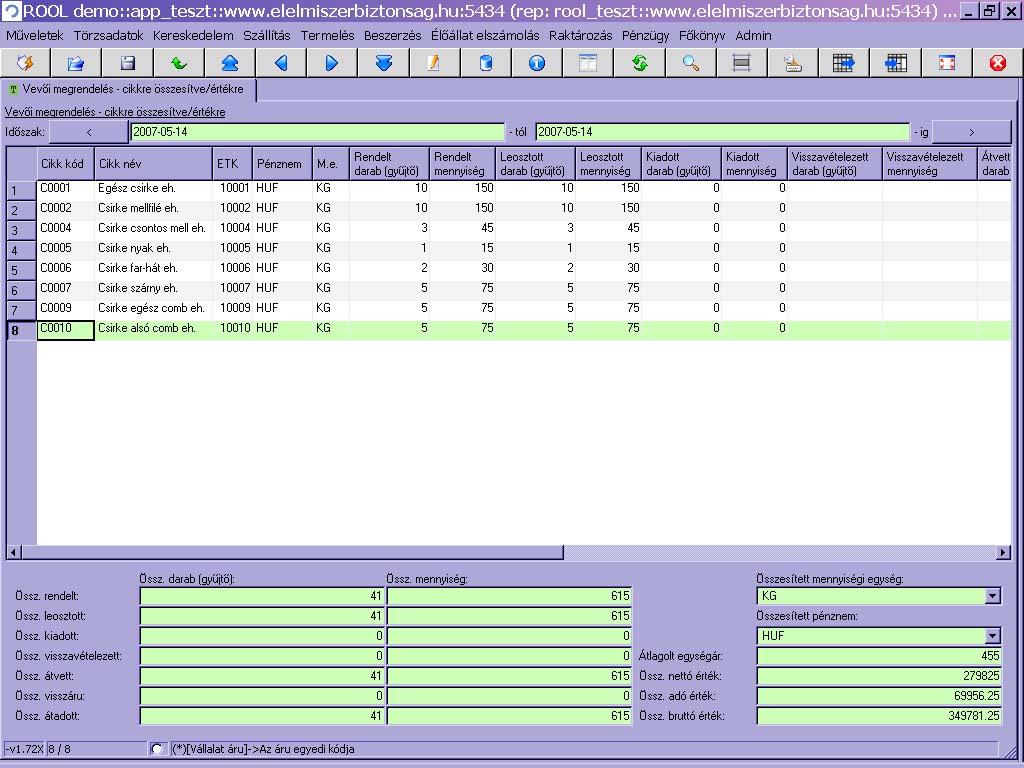Click the new record toolbar icon
The width and height of the screenshot is (1024, 768).
pyautogui.click(x=25, y=63)
